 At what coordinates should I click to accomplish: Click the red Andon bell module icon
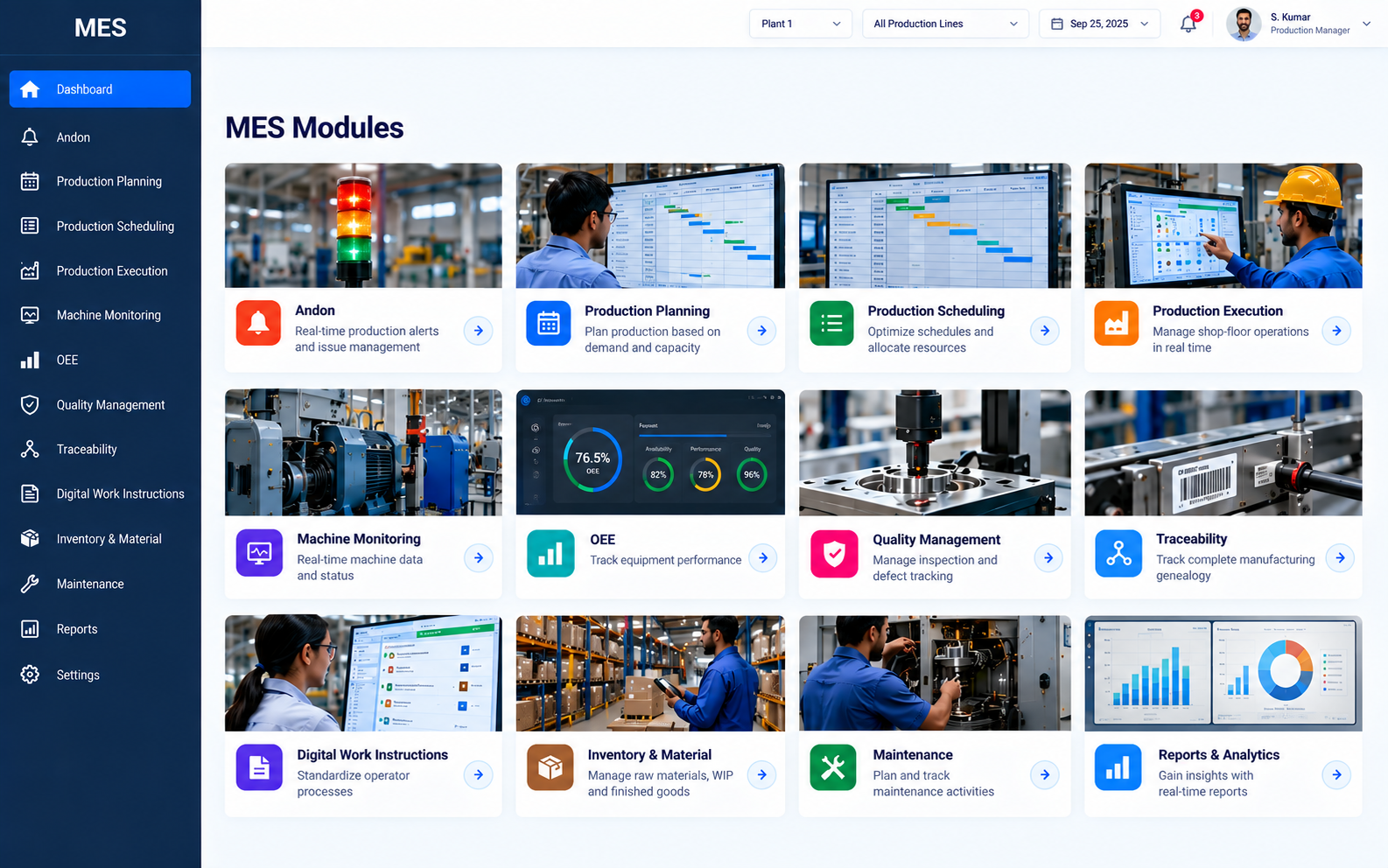[x=258, y=323]
